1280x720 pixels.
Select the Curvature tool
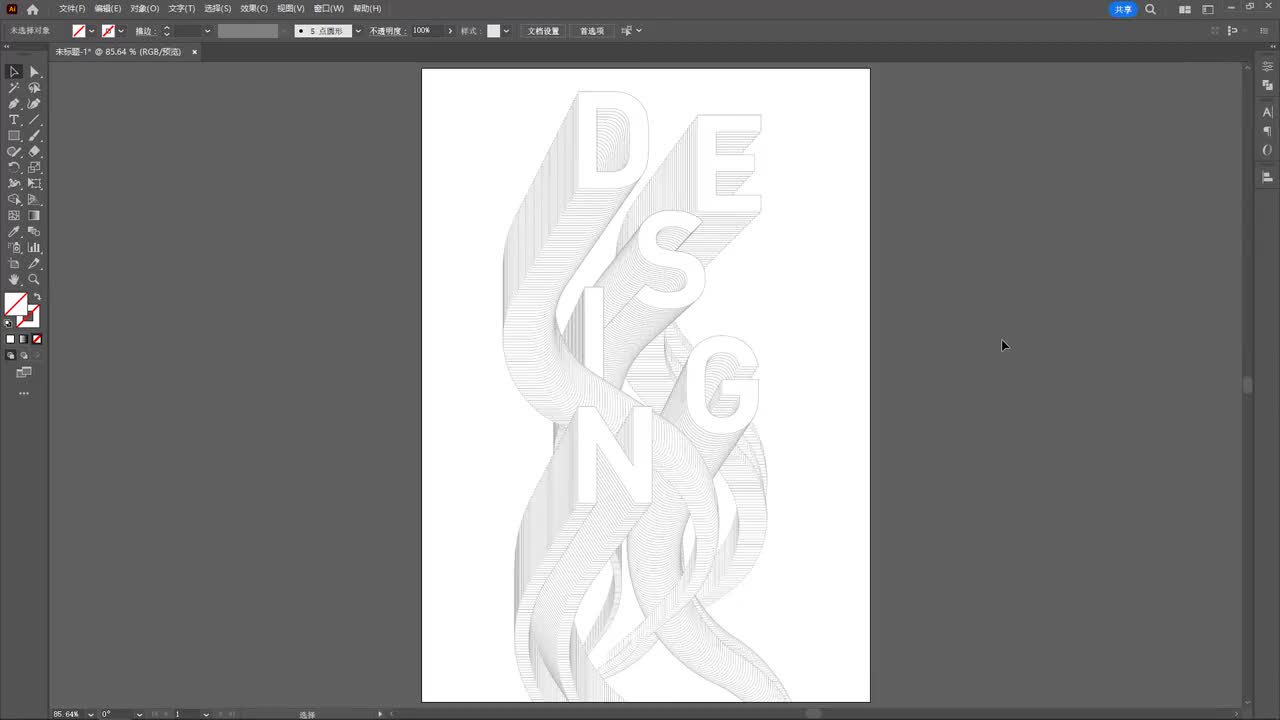(34, 104)
